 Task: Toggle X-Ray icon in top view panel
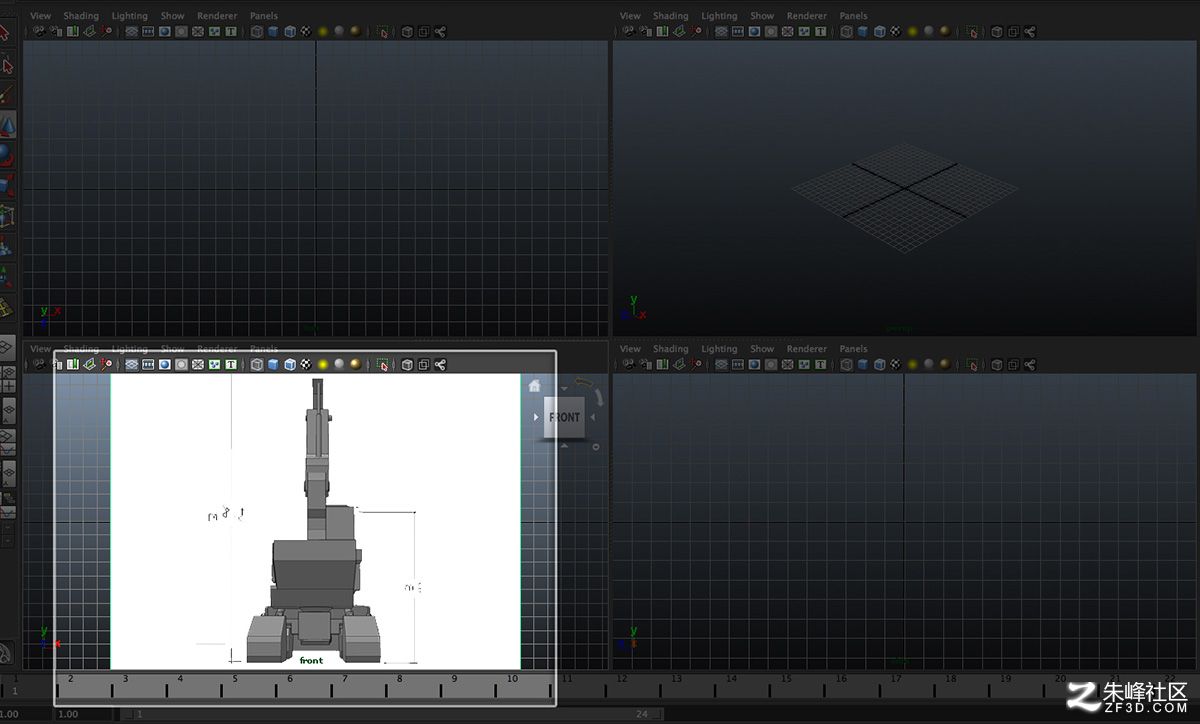tap(407, 31)
